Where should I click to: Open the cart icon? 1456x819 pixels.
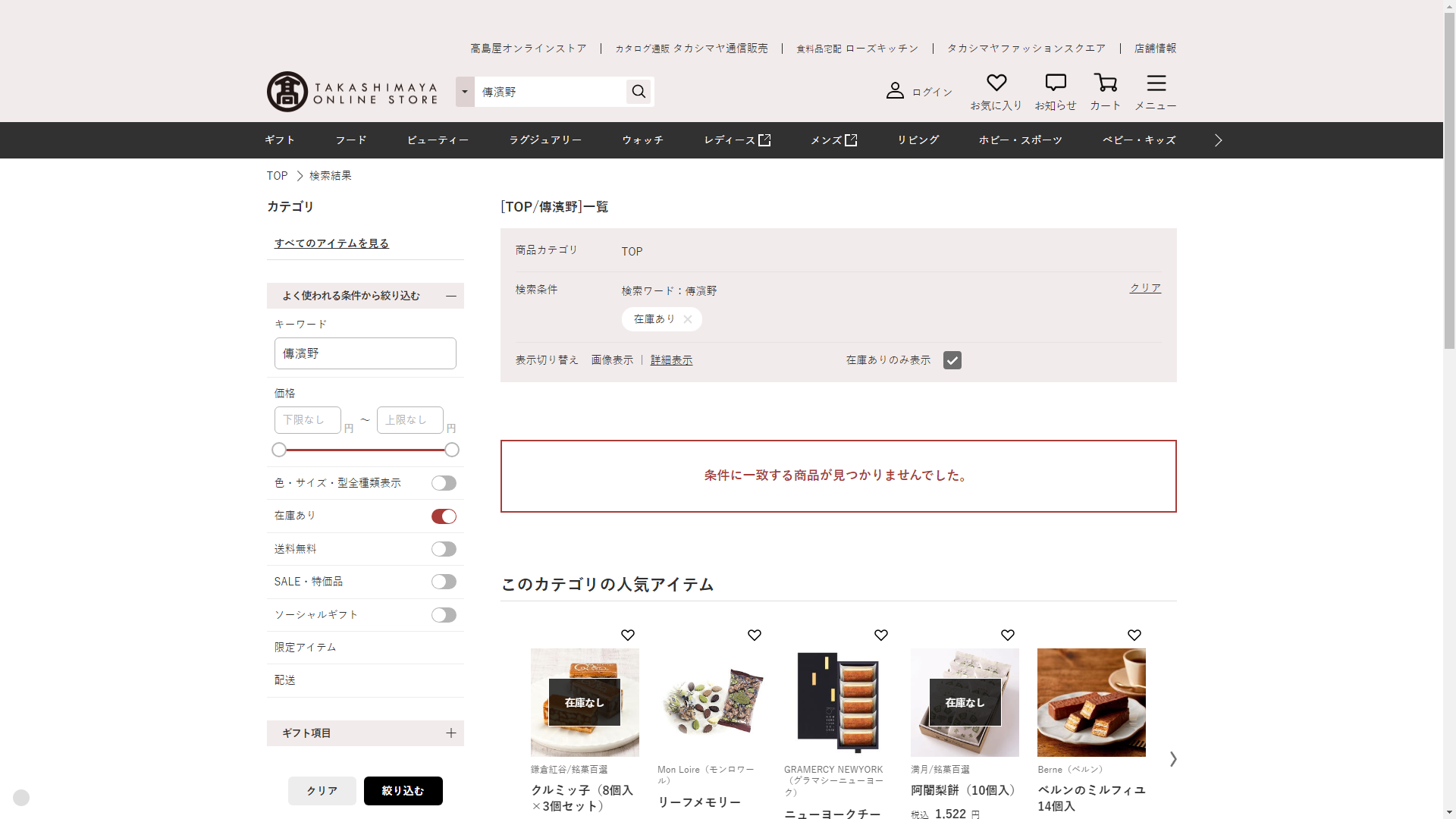1105,83
